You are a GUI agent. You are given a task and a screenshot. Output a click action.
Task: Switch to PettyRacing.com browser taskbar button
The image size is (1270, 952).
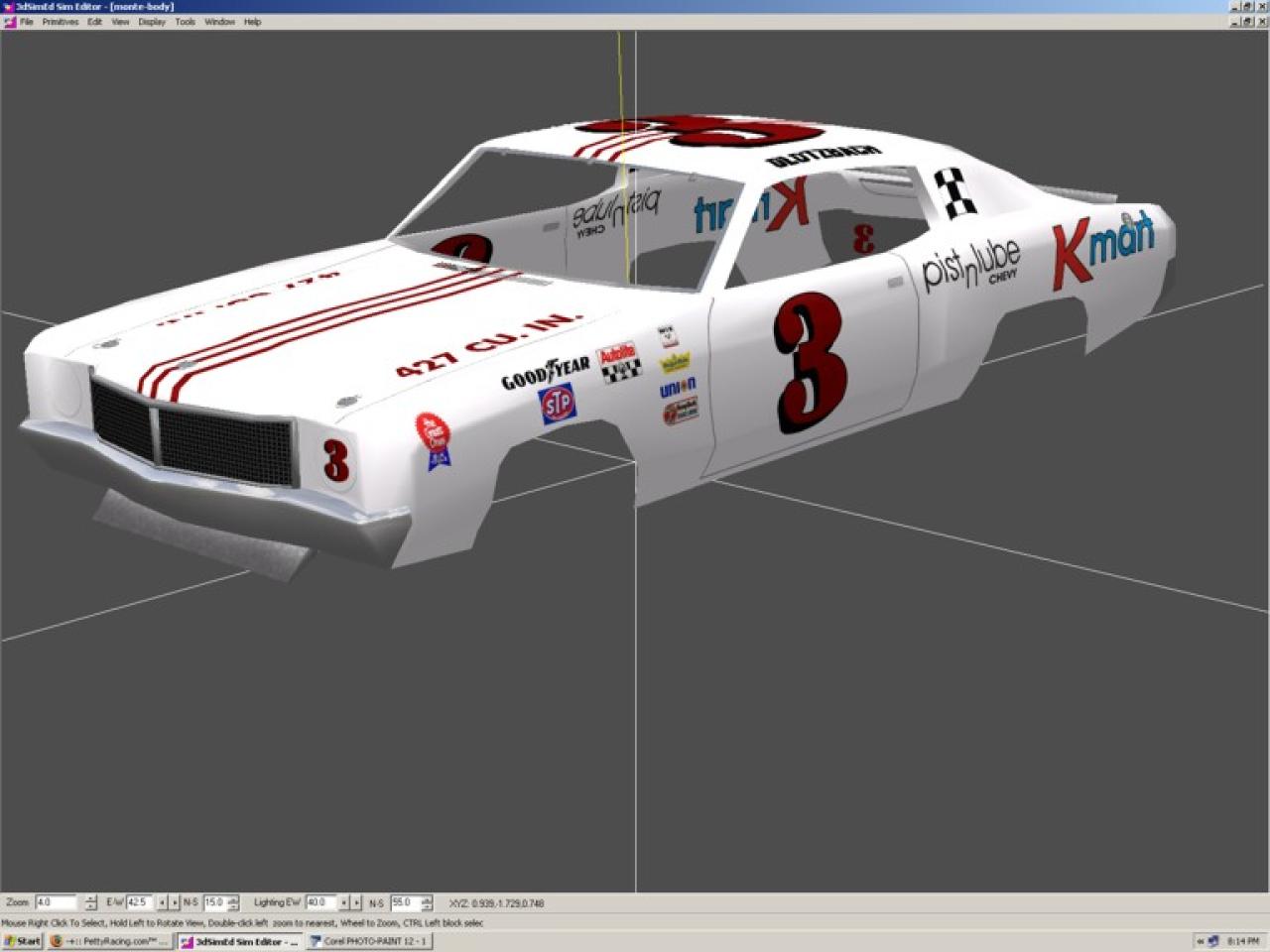coord(109,941)
